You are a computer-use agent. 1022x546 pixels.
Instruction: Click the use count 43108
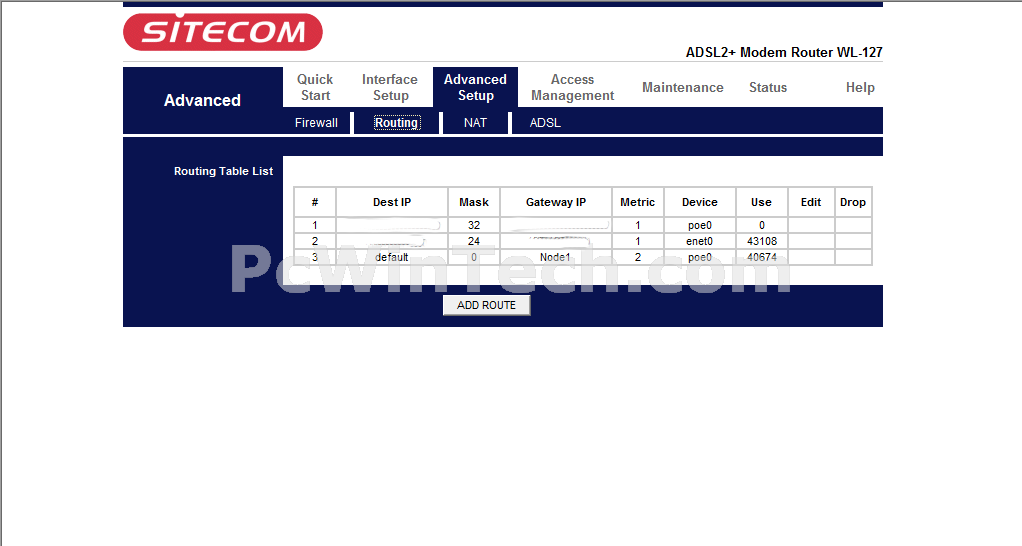[x=761, y=241]
